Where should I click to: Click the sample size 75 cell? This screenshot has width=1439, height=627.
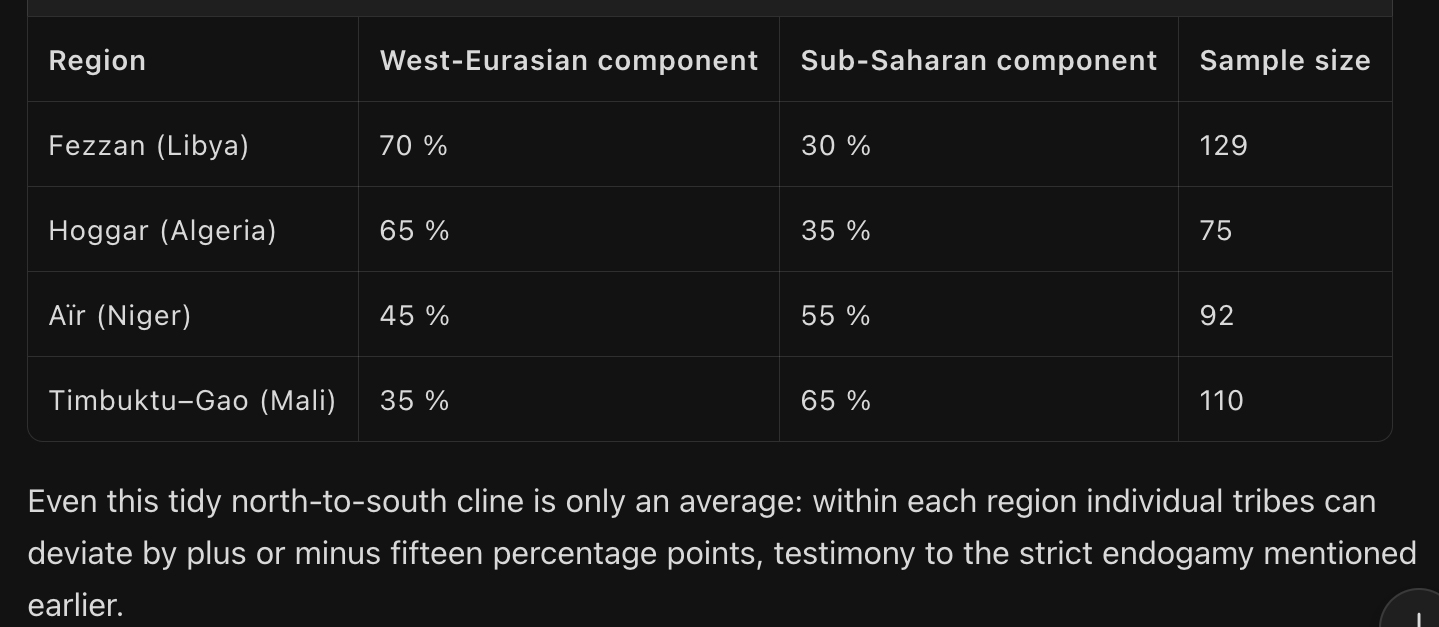[x=1216, y=231]
